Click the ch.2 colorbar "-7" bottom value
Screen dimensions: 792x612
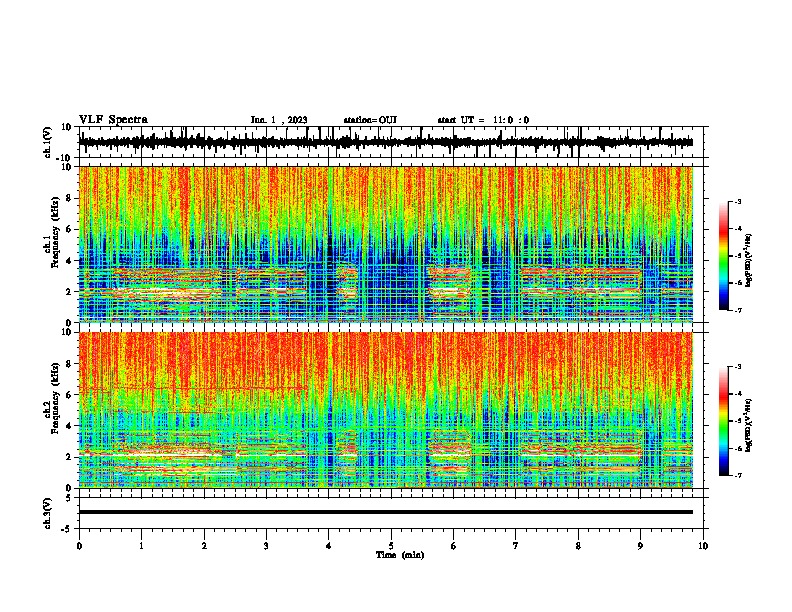point(737,475)
